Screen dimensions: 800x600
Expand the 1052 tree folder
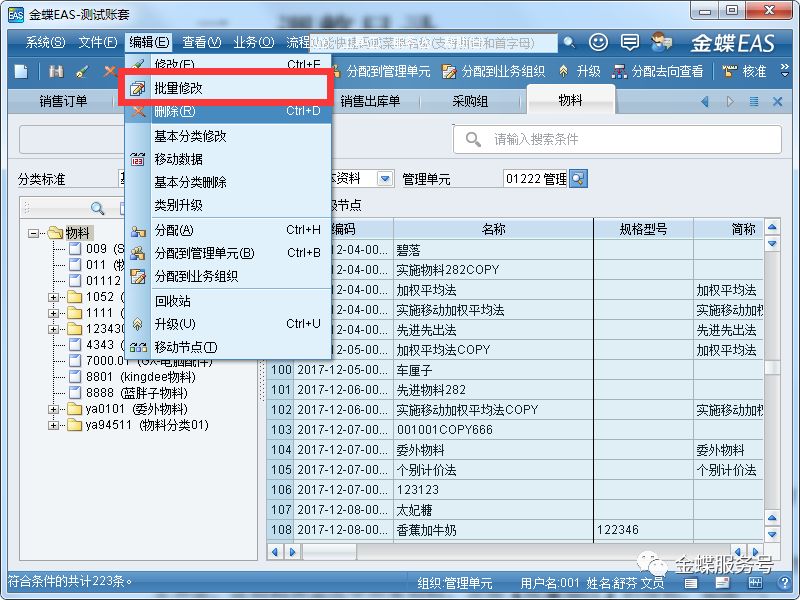tap(53, 297)
